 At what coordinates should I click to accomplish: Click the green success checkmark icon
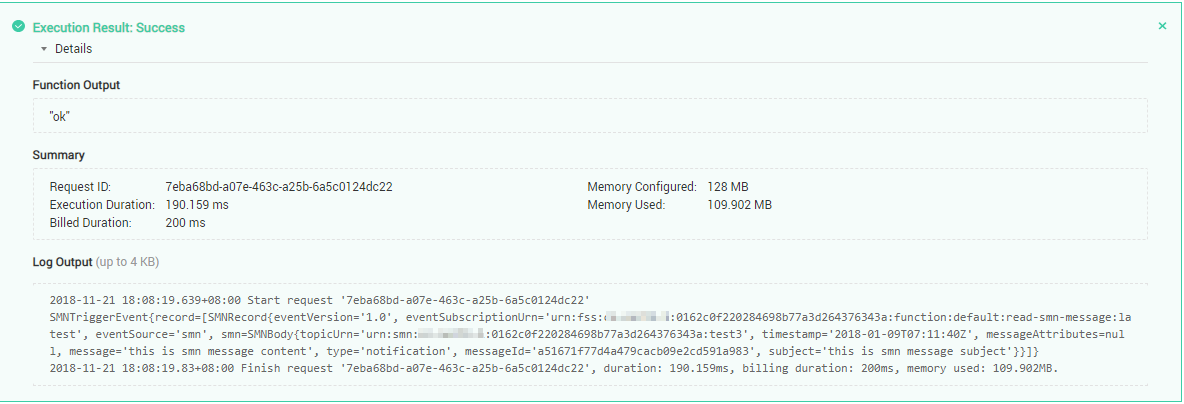tap(18, 28)
